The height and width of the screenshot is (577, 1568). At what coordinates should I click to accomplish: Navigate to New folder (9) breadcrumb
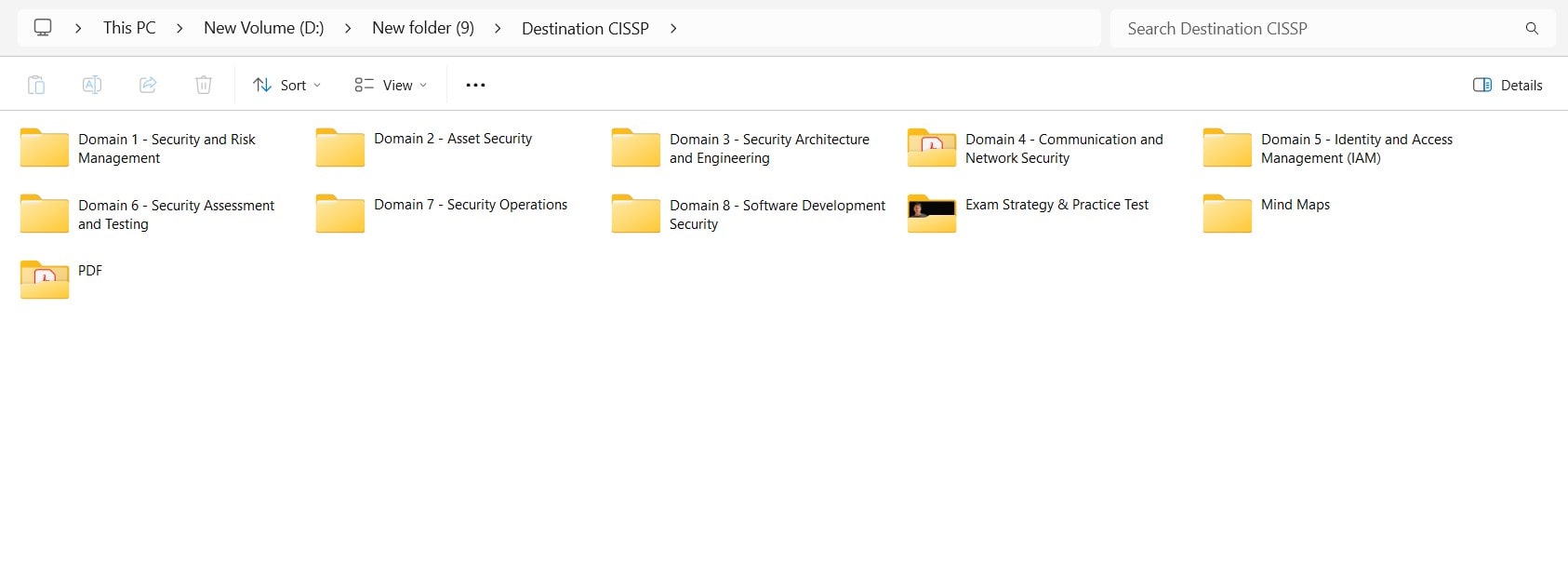point(423,28)
